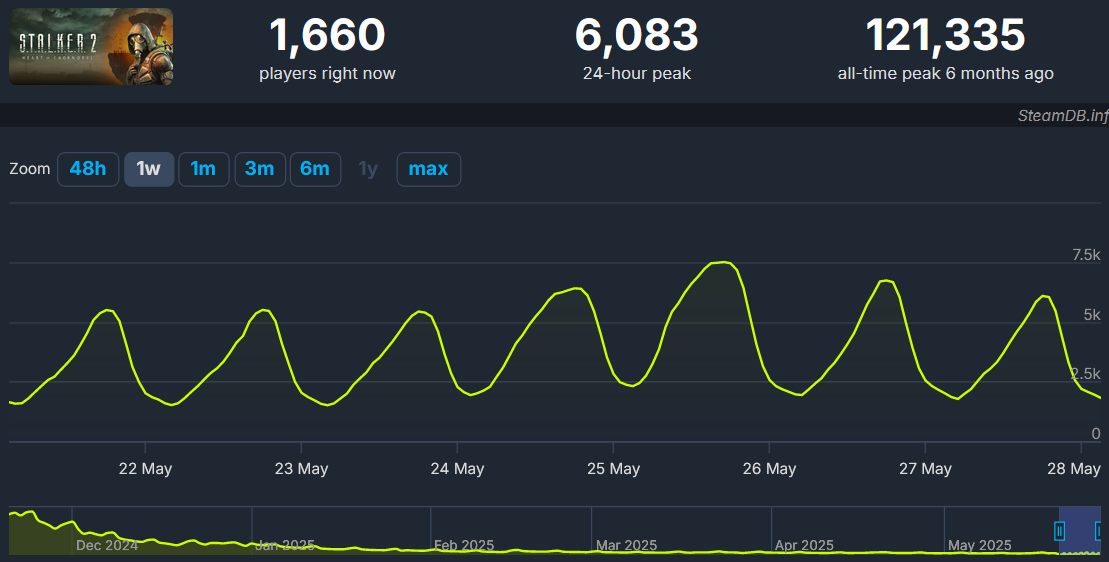Screen dimensions: 1109x562
Task: Grab the left navigator range handle
Action: [1059, 531]
